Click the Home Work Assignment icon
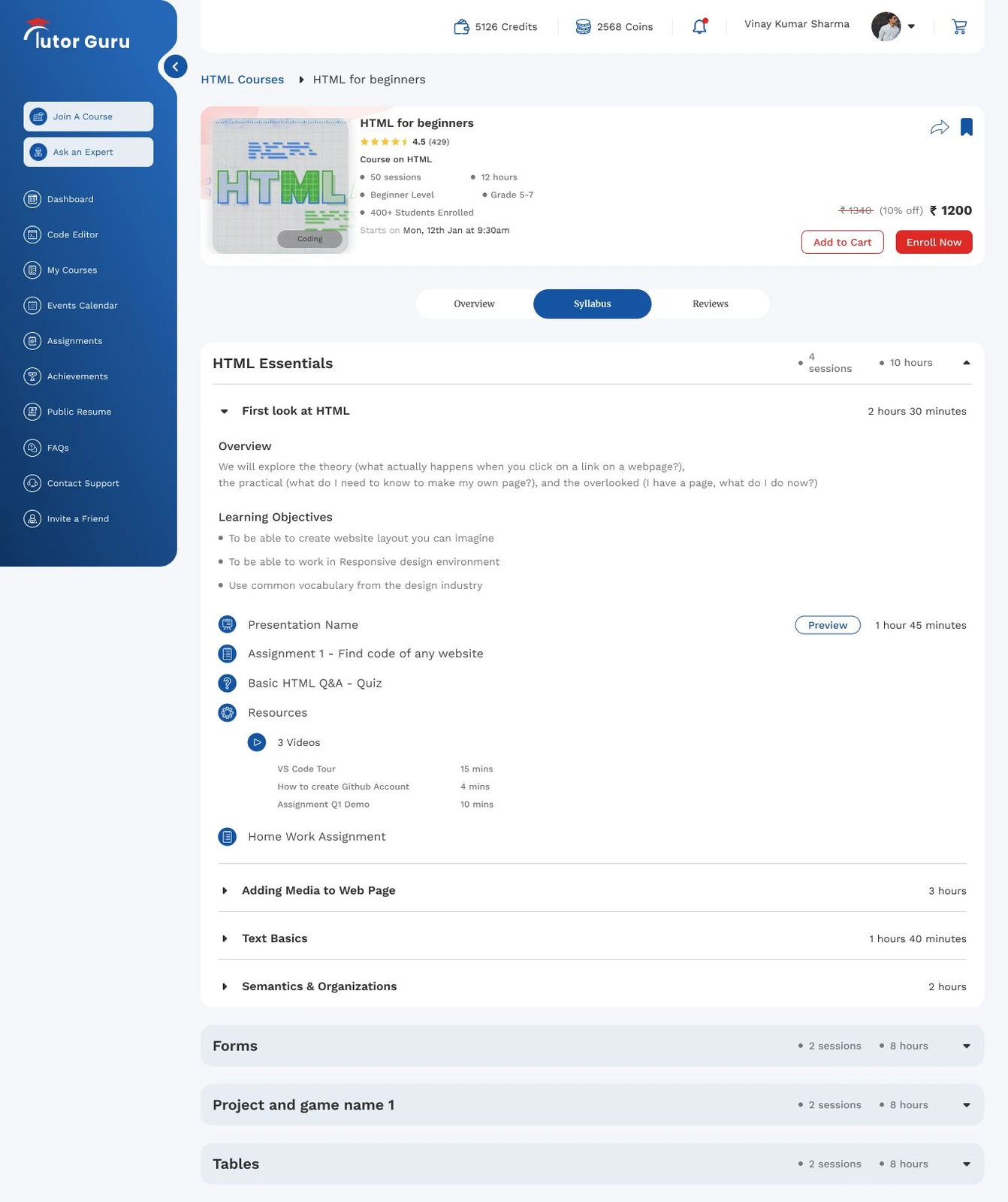The image size is (1008, 1202). coord(227,837)
